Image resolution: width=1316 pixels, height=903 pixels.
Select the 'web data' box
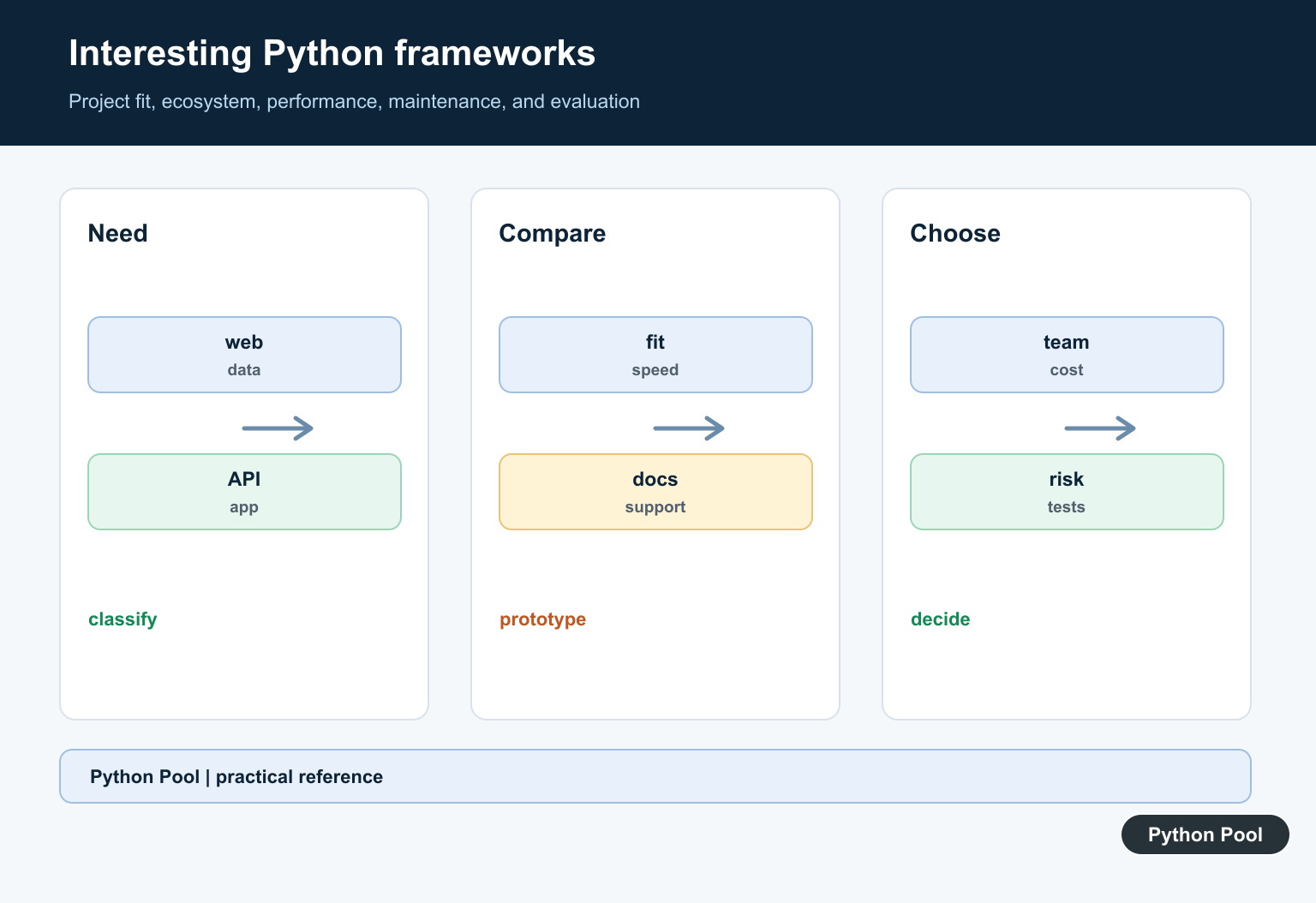[x=244, y=355]
